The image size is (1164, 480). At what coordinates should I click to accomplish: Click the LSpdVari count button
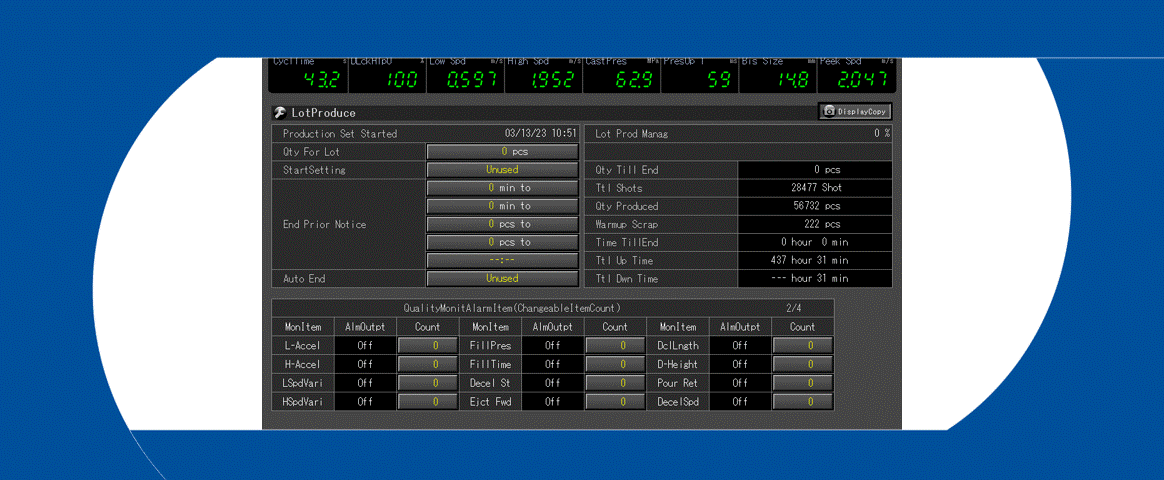[428, 383]
